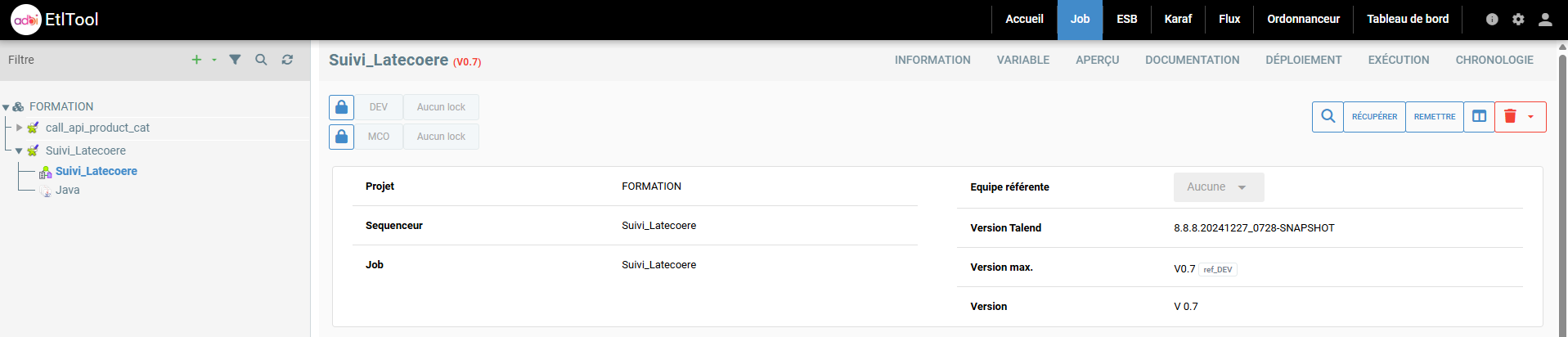Viewport: 1568px width, 337px height.
Task: Refresh the job tree list
Action: point(287,60)
